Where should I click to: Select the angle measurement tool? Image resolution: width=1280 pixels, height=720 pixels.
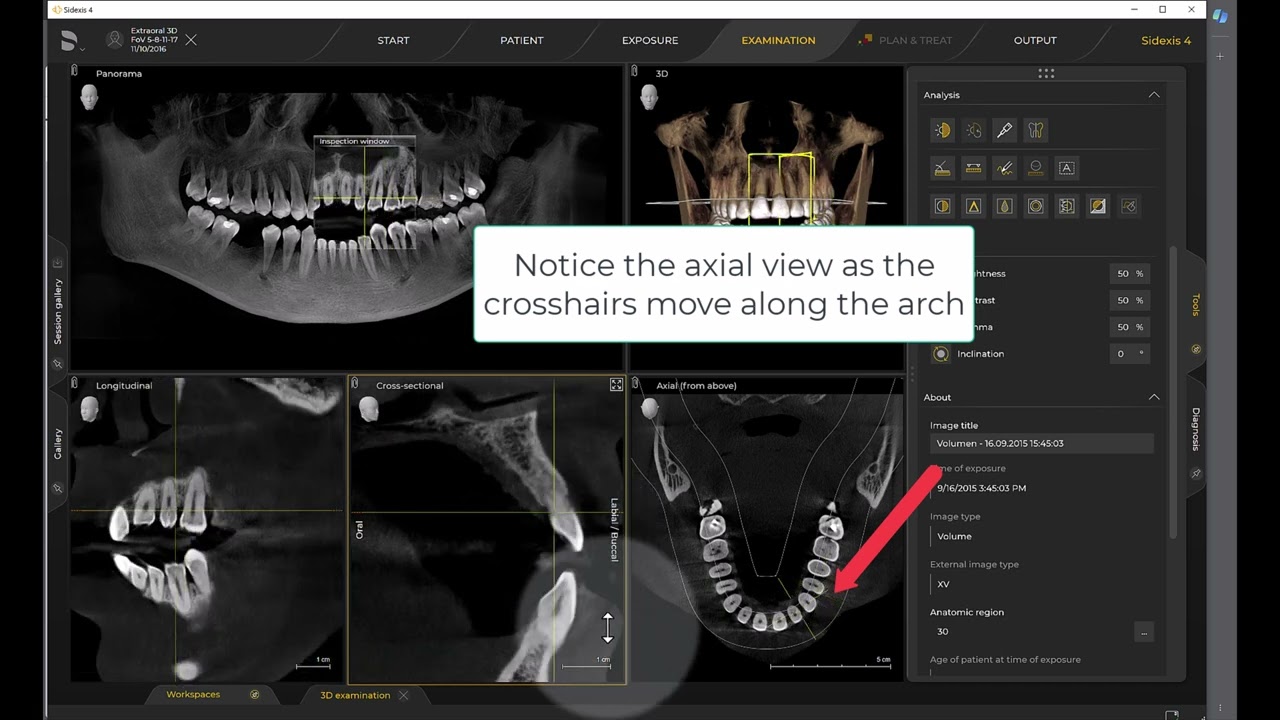click(942, 168)
